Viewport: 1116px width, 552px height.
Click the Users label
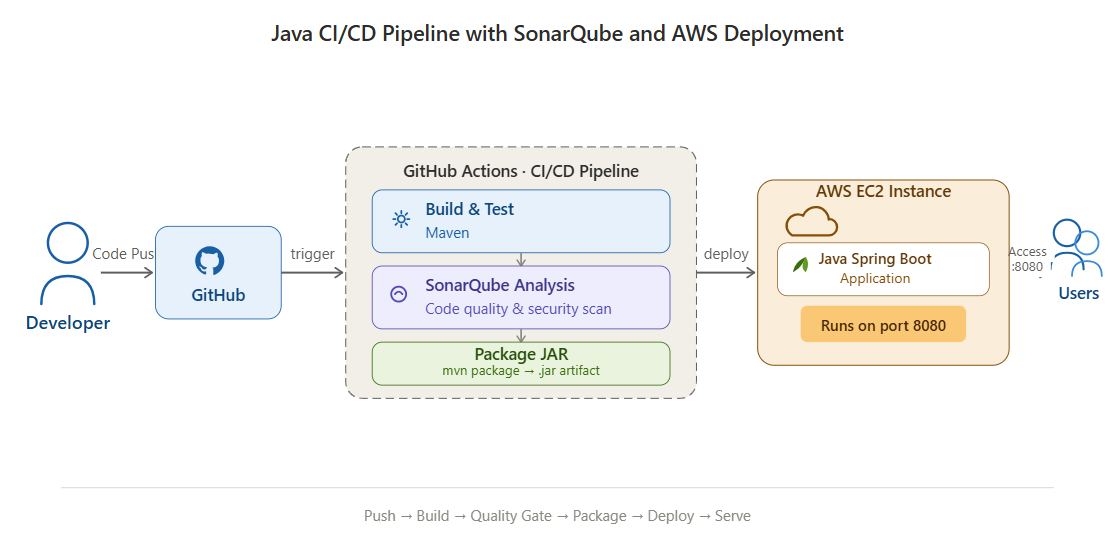tap(1078, 293)
